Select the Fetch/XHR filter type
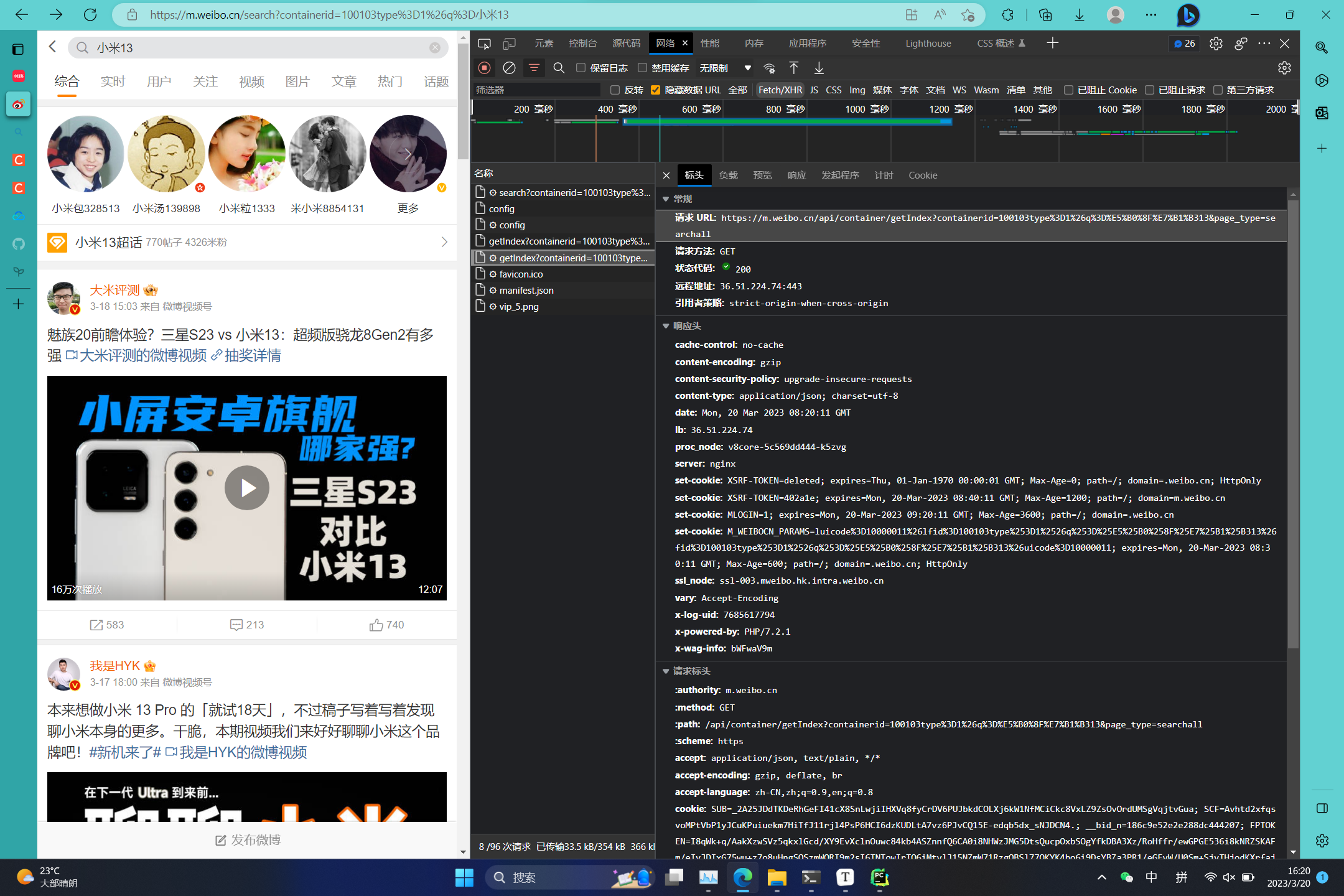This screenshot has width=1344, height=896. point(780,90)
